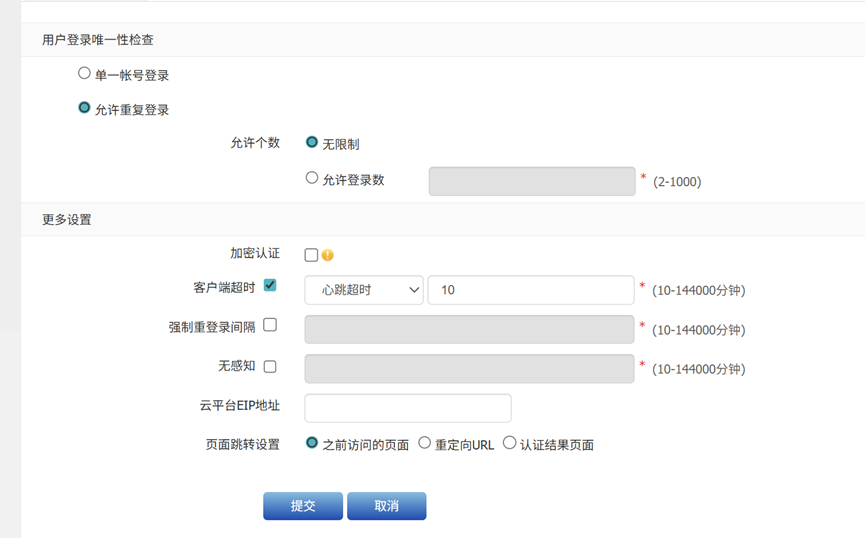Click the 提交 button

tap(303, 506)
